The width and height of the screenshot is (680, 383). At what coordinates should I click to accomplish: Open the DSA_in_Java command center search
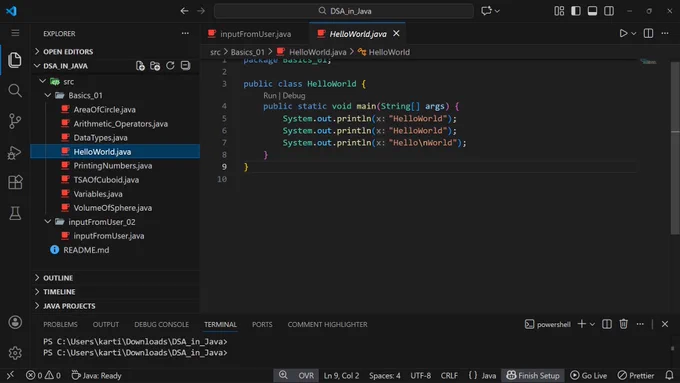point(344,11)
